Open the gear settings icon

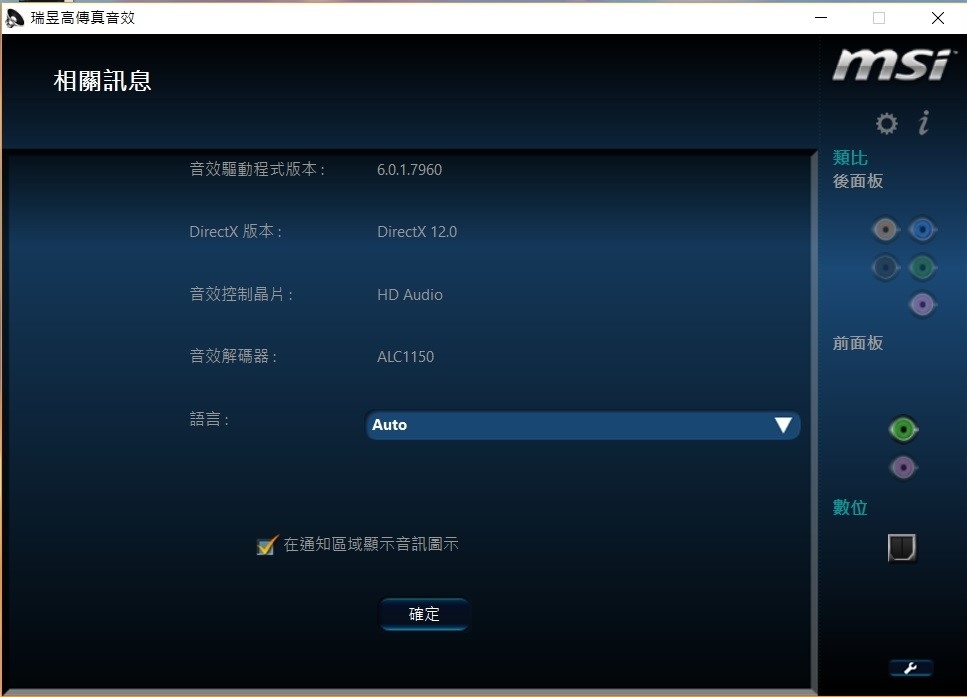886,123
